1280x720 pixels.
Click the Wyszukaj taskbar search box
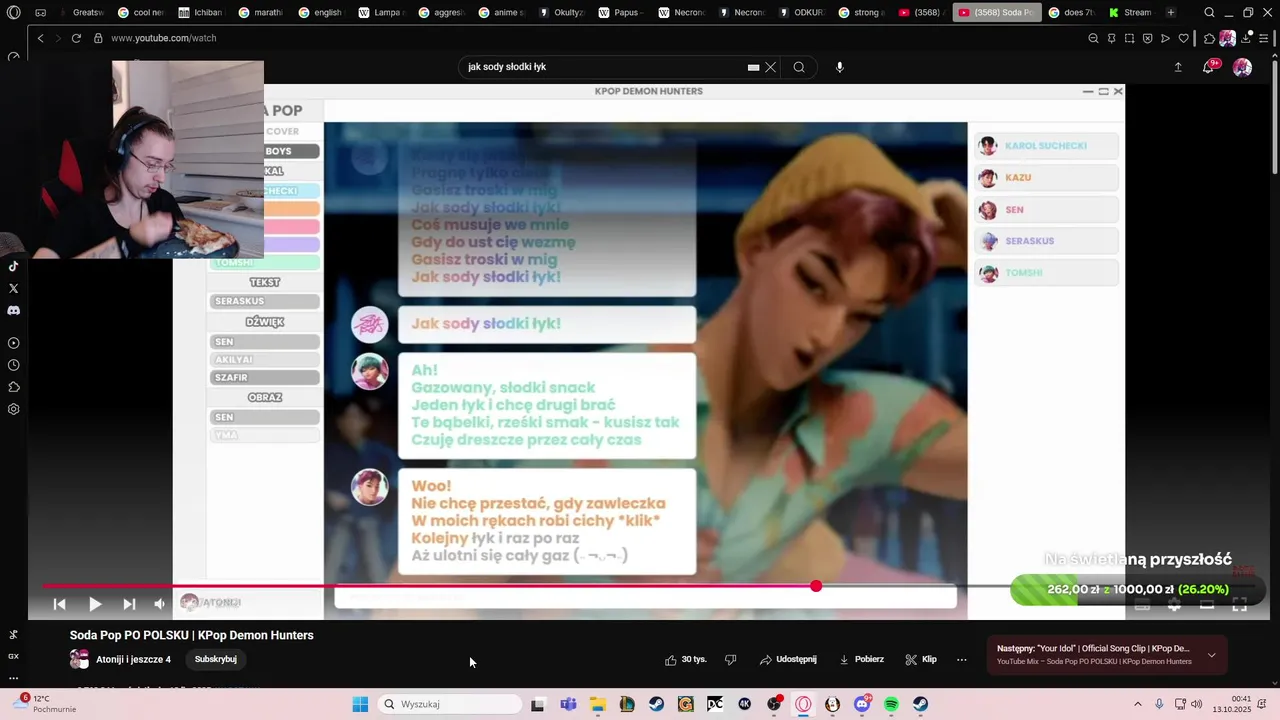[x=450, y=704]
